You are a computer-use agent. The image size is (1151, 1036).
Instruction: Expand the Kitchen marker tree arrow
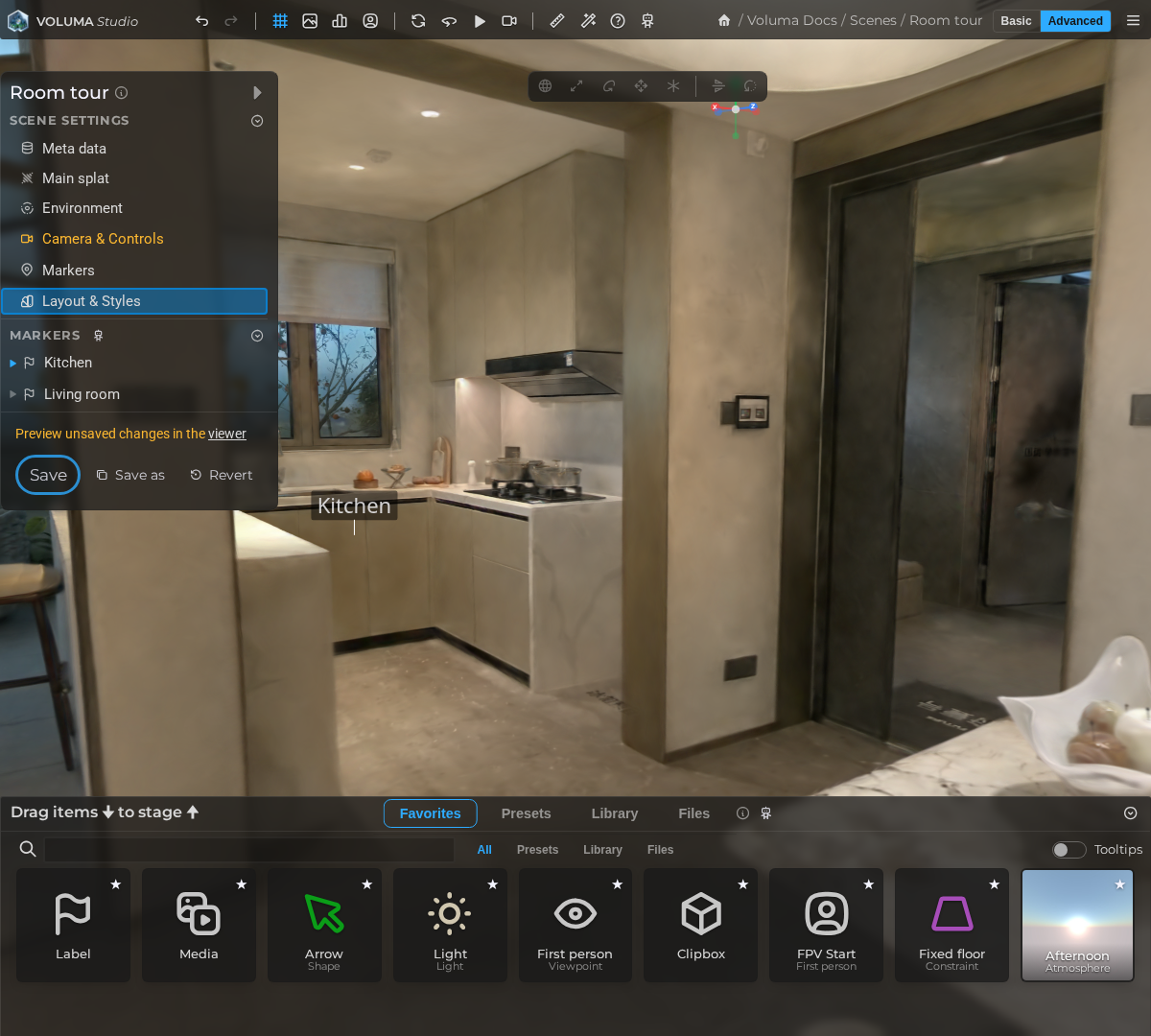point(12,364)
